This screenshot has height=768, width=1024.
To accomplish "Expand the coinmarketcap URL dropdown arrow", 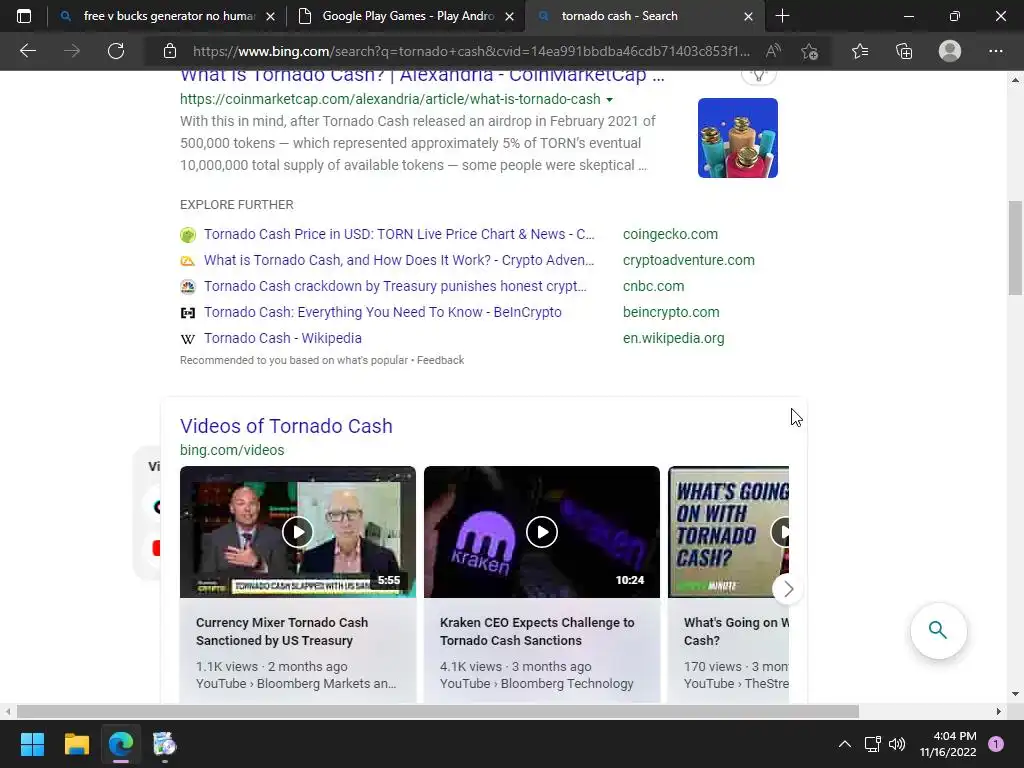I will [x=609, y=100].
